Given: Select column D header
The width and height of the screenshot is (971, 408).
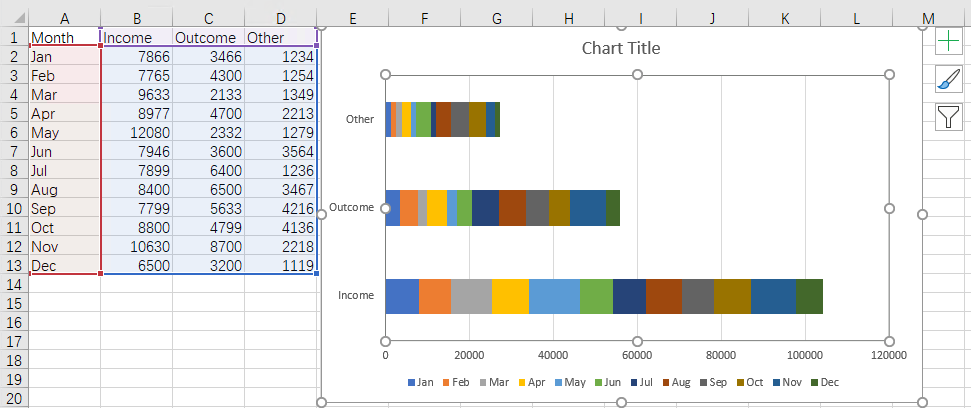Looking at the screenshot, I should click(280, 19).
